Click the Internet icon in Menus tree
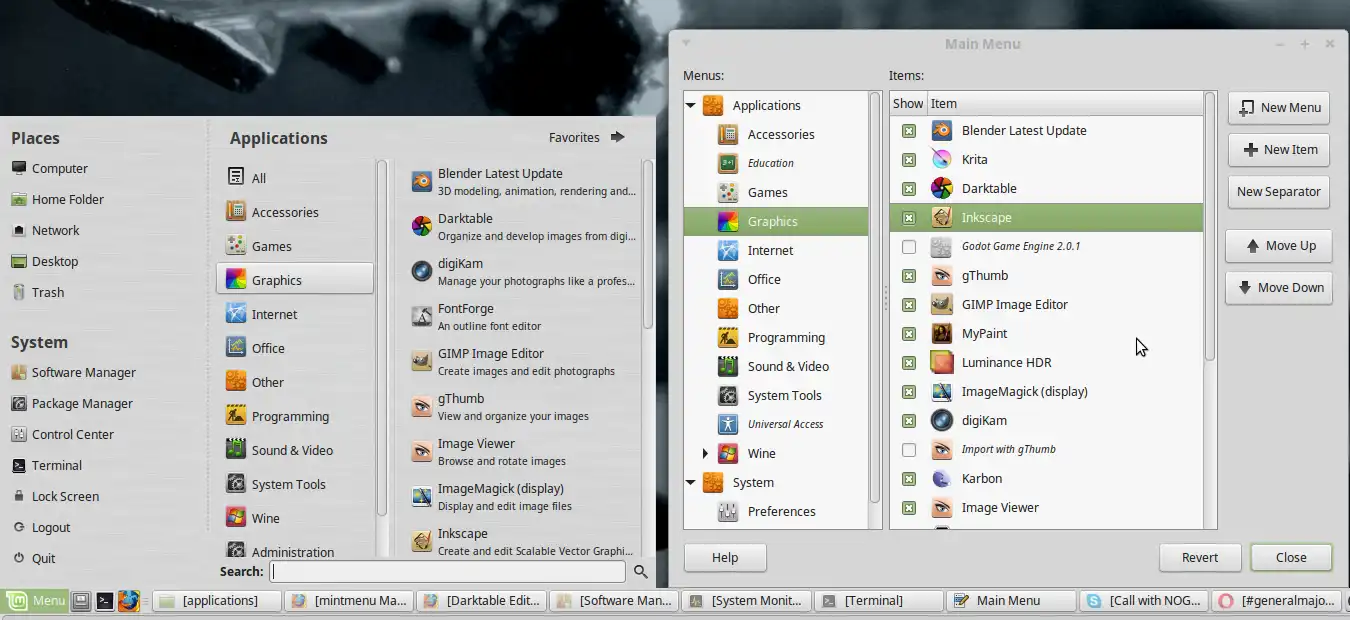The width and height of the screenshot is (1350, 620). pos(728,250)
